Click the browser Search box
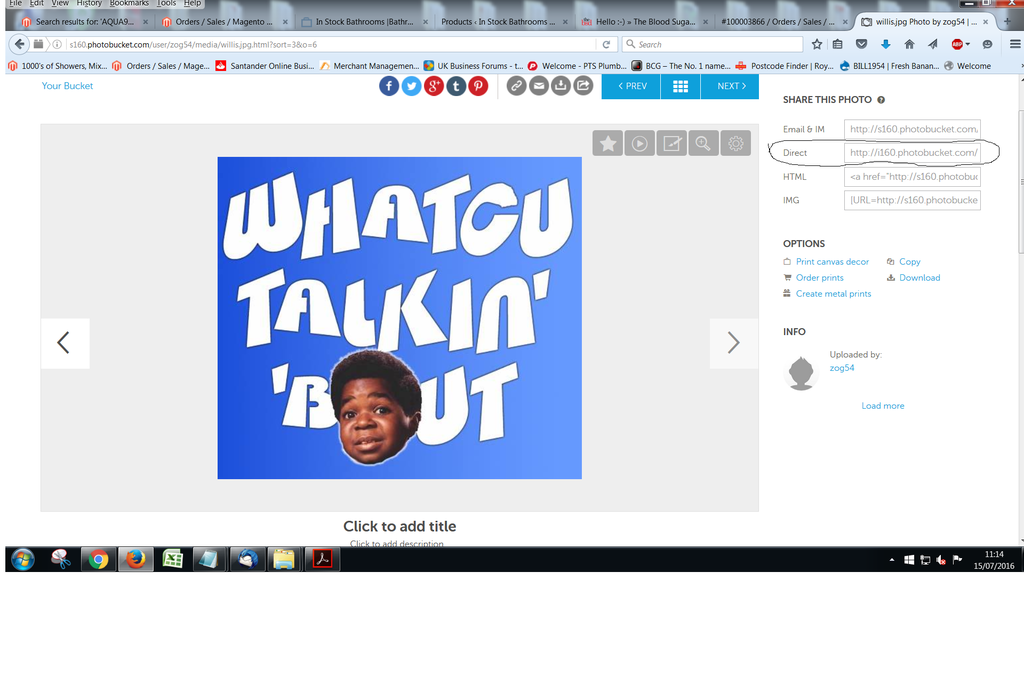Viewport: 1024px width, 683px height. 712,44
